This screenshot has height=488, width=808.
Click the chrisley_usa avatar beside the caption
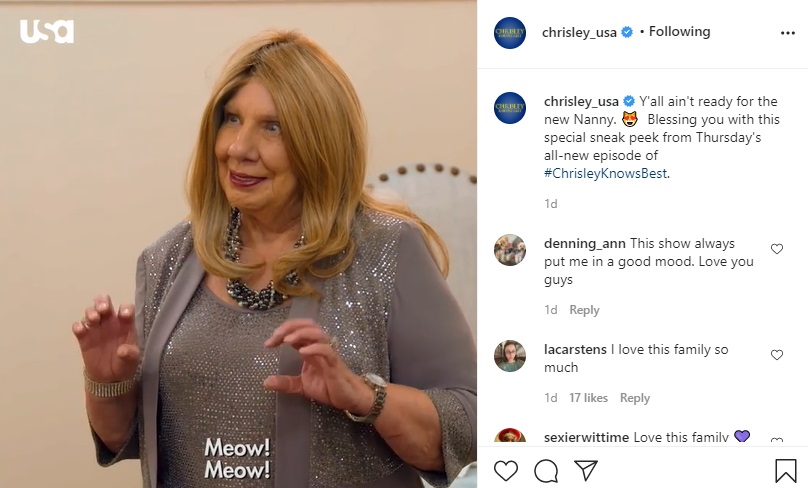click(510, 108)
